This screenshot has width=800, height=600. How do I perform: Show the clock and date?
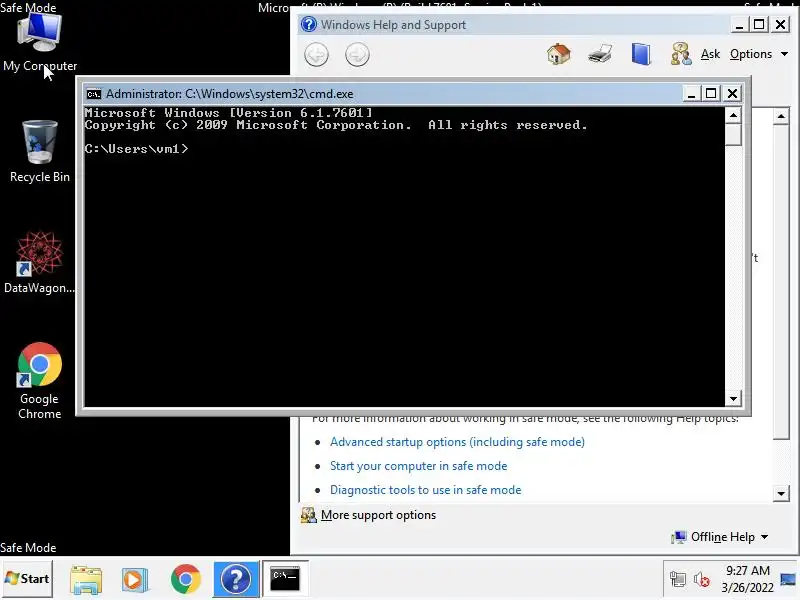tap(747, 579)
